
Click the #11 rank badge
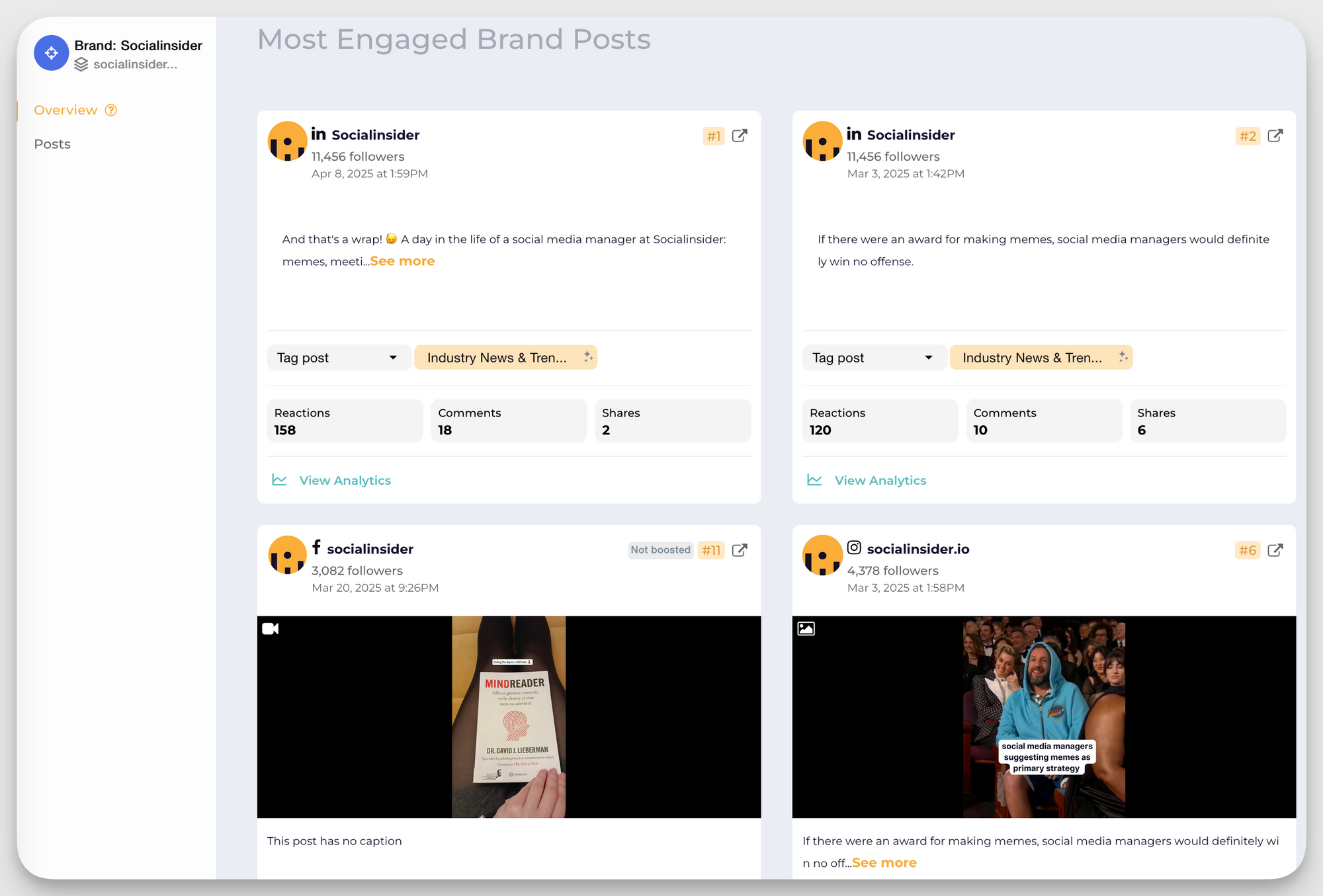(x=711, y=550)
